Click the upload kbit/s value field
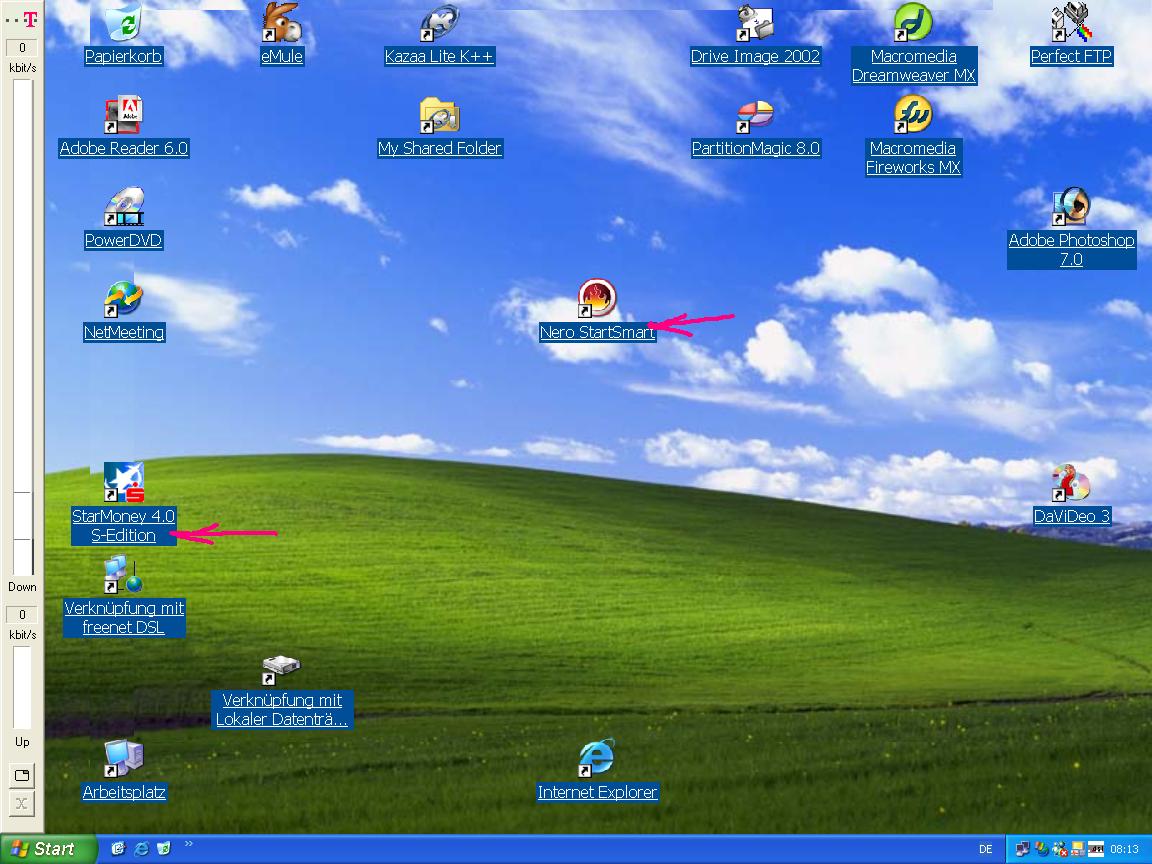The height and width of the screenshot is (864, 1152). pyautogui.click(x=22, y=614)
